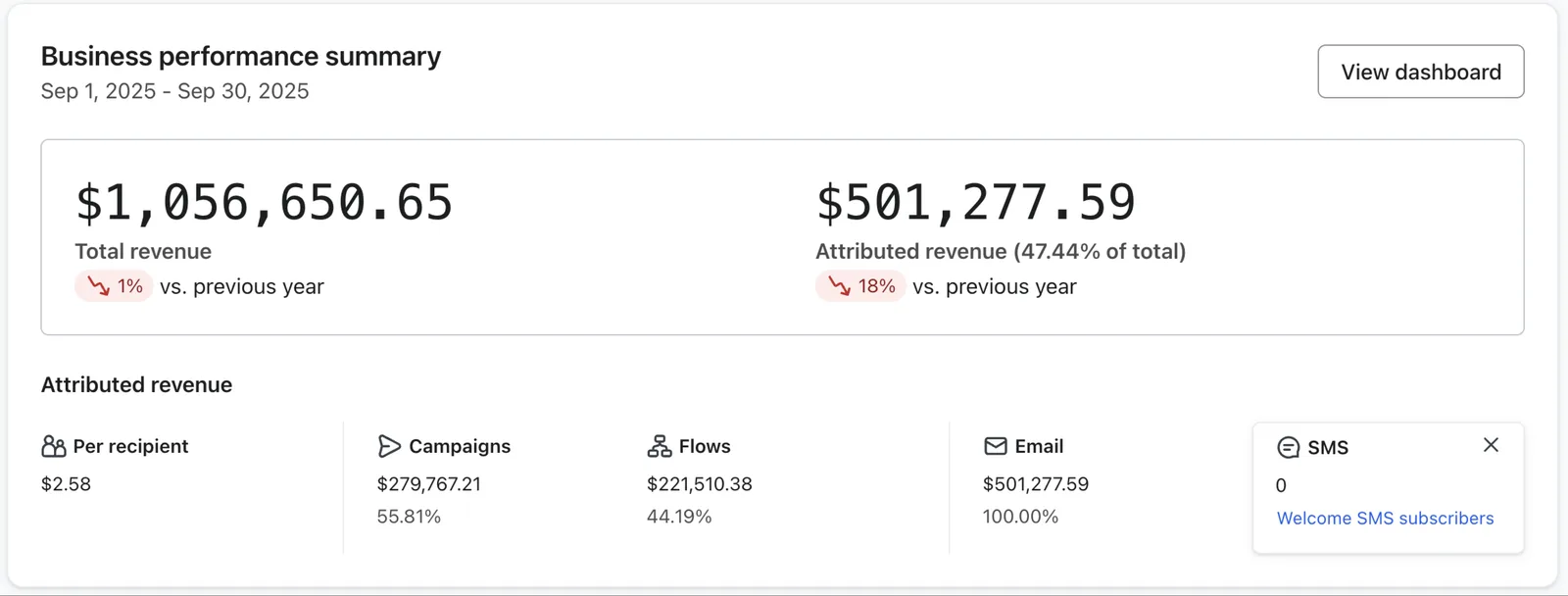Image resolution: width=1568 pixels, height=596 pixels.
Task: Click the Per recipient people icon
Action: (x=54, y=447)
